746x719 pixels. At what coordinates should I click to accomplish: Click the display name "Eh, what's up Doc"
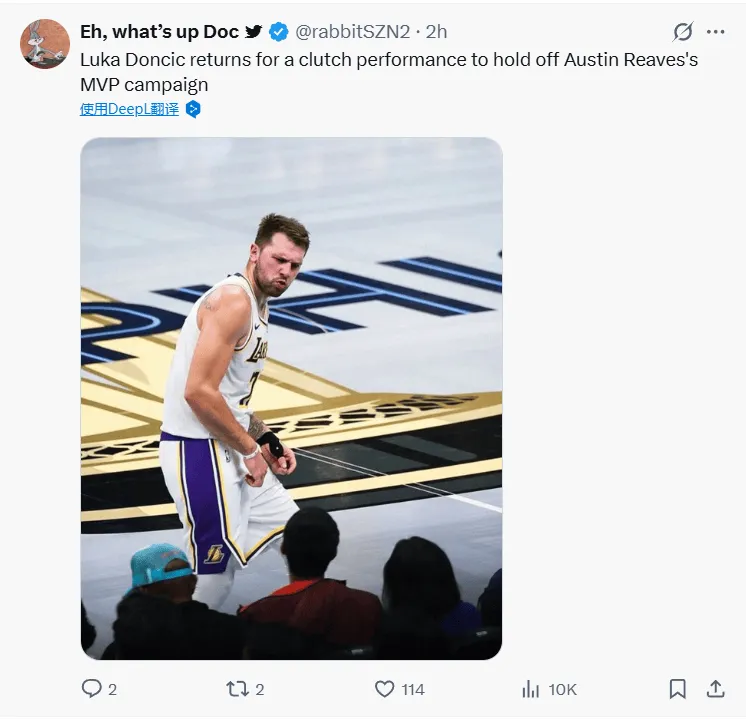coord(159,32)
